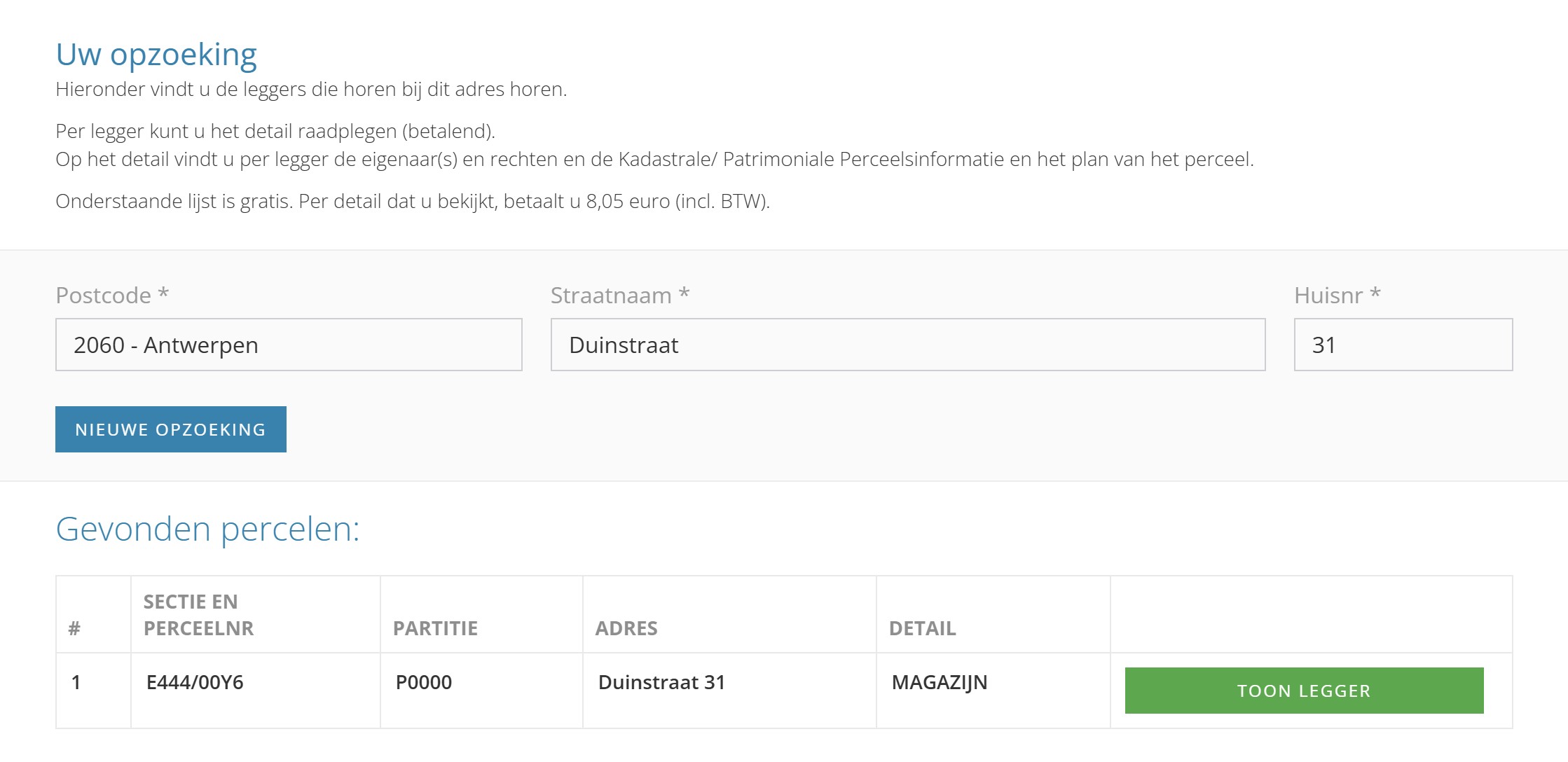Click the Adres column header

point(626,628)
